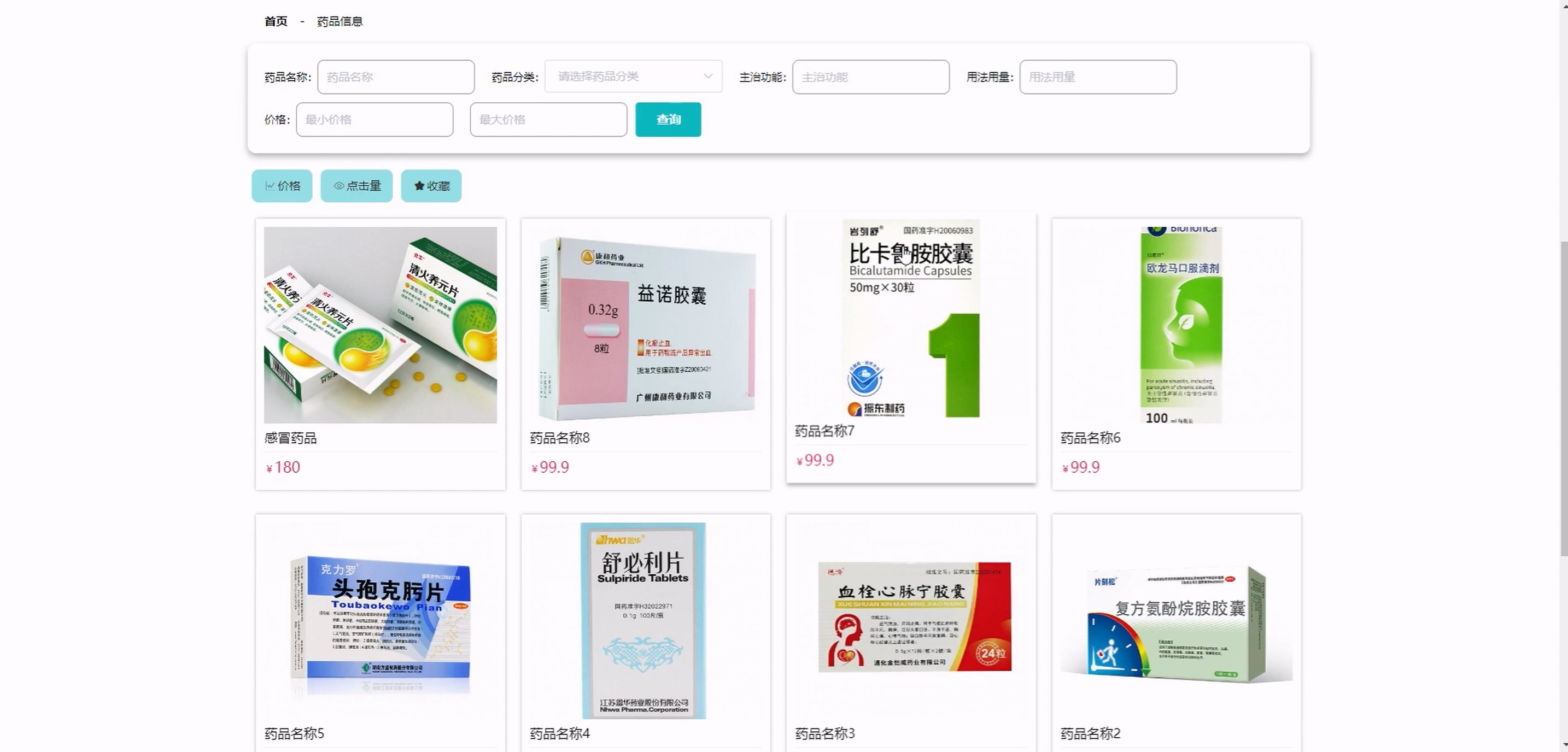Open the 头孢克肟片 product thumbnail
Viewport: 1568px width, 752px height.
(381, 621)
